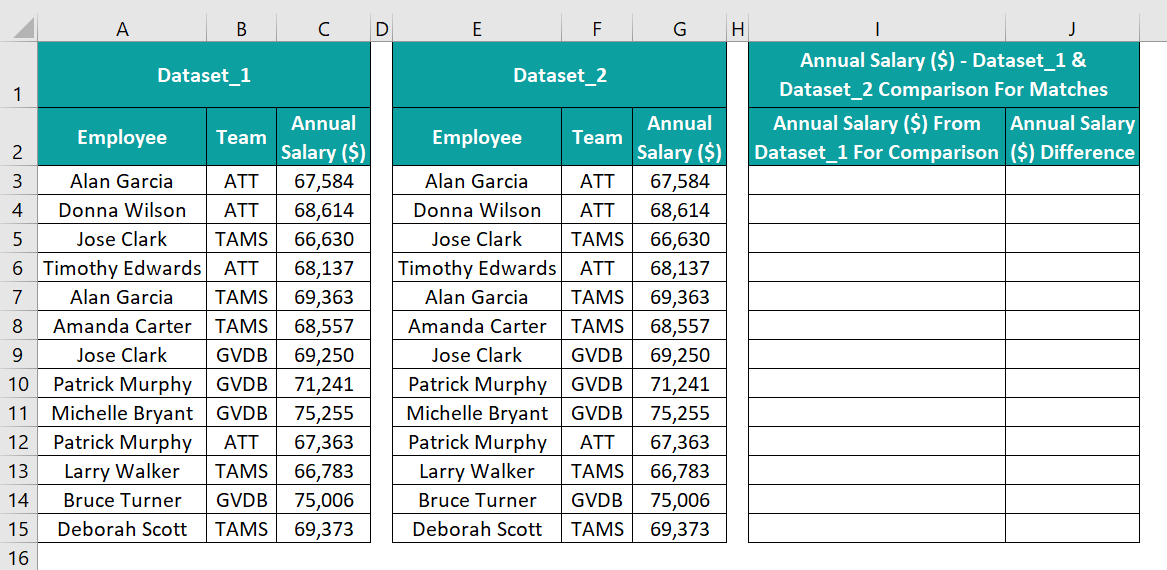Select column C header
Image resolution: width=1167 pixels, height=570 pixels.
pos(323,29)
